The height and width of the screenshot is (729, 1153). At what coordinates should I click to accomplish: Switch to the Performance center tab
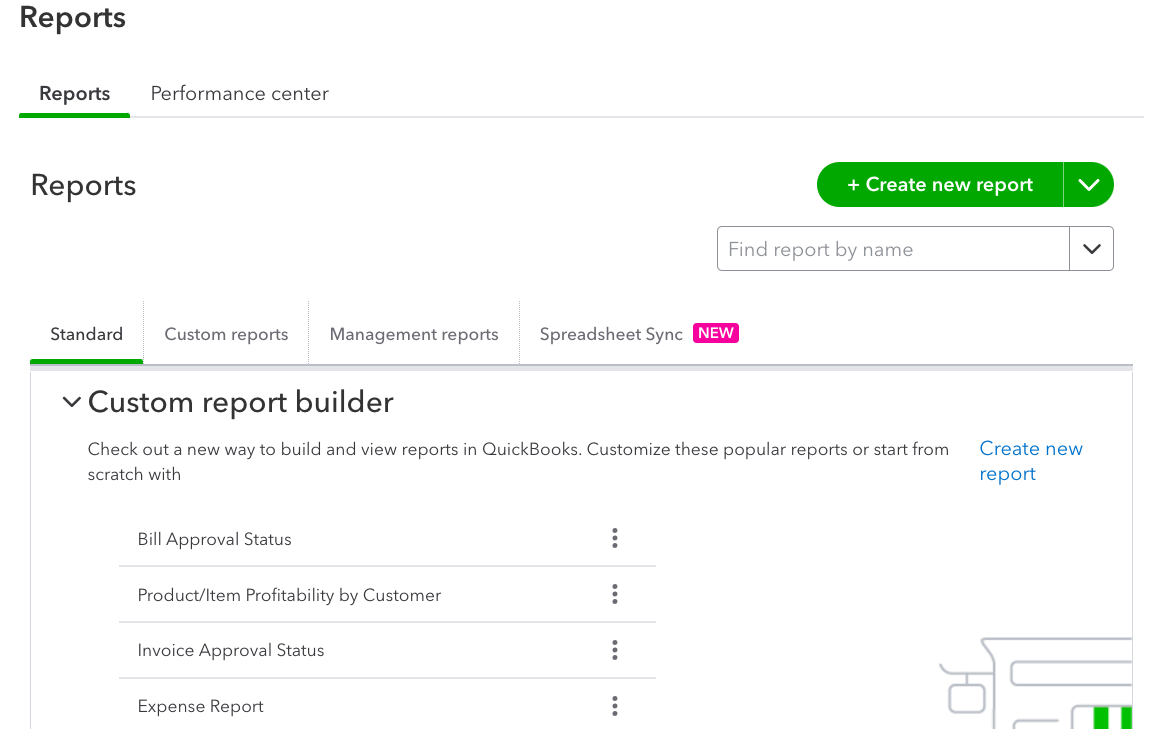point(239,94)
